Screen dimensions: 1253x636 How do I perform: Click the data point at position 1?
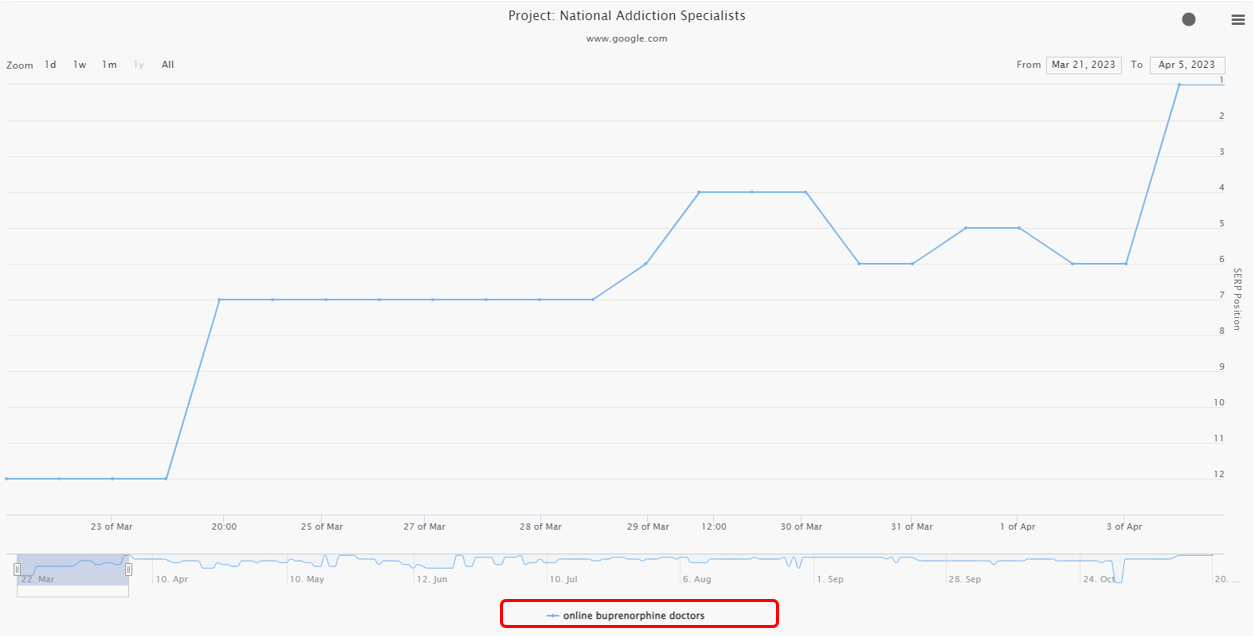tap(1179, 85)
